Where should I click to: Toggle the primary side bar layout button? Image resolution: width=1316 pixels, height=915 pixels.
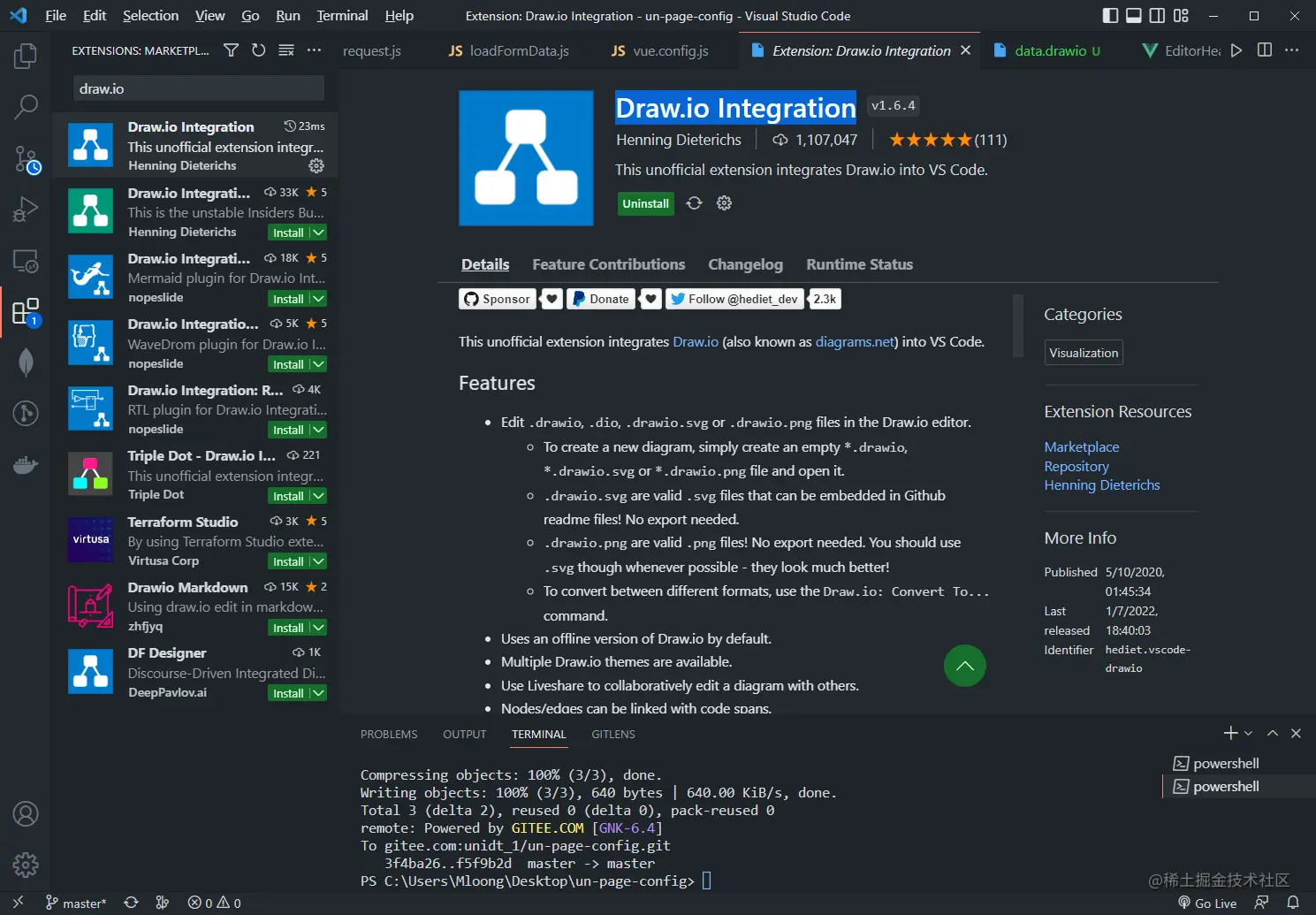1111,16
